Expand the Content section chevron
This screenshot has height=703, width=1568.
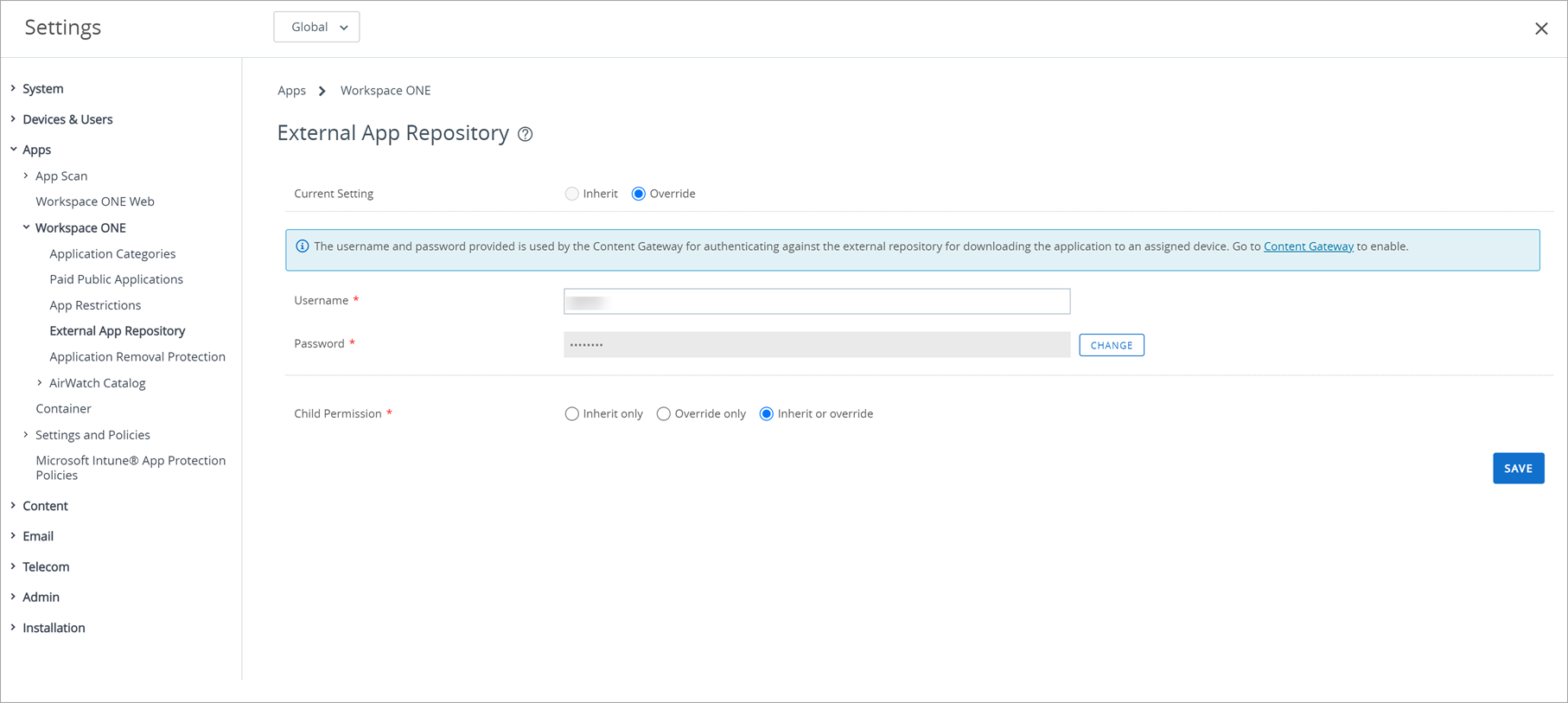coord(13,505)
